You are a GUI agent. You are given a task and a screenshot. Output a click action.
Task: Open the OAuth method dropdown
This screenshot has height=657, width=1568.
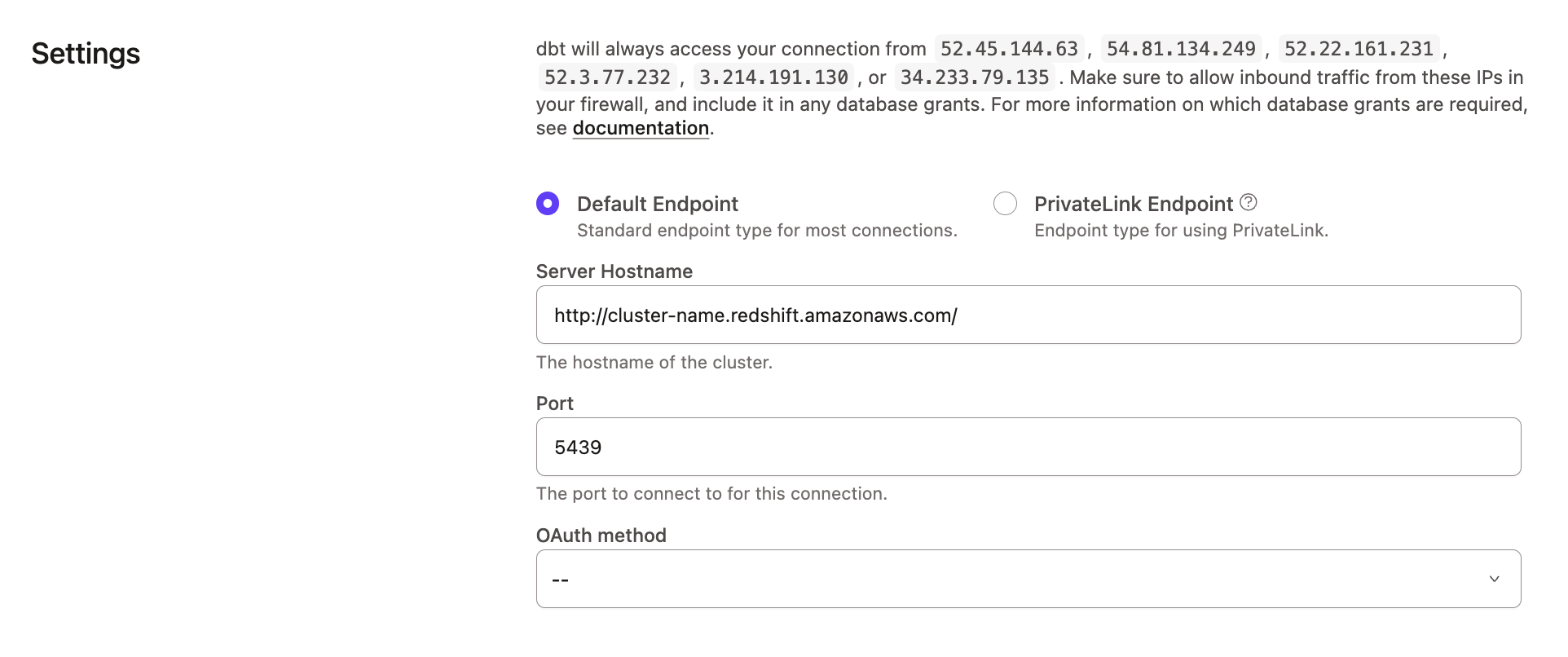coord(1027,579)
